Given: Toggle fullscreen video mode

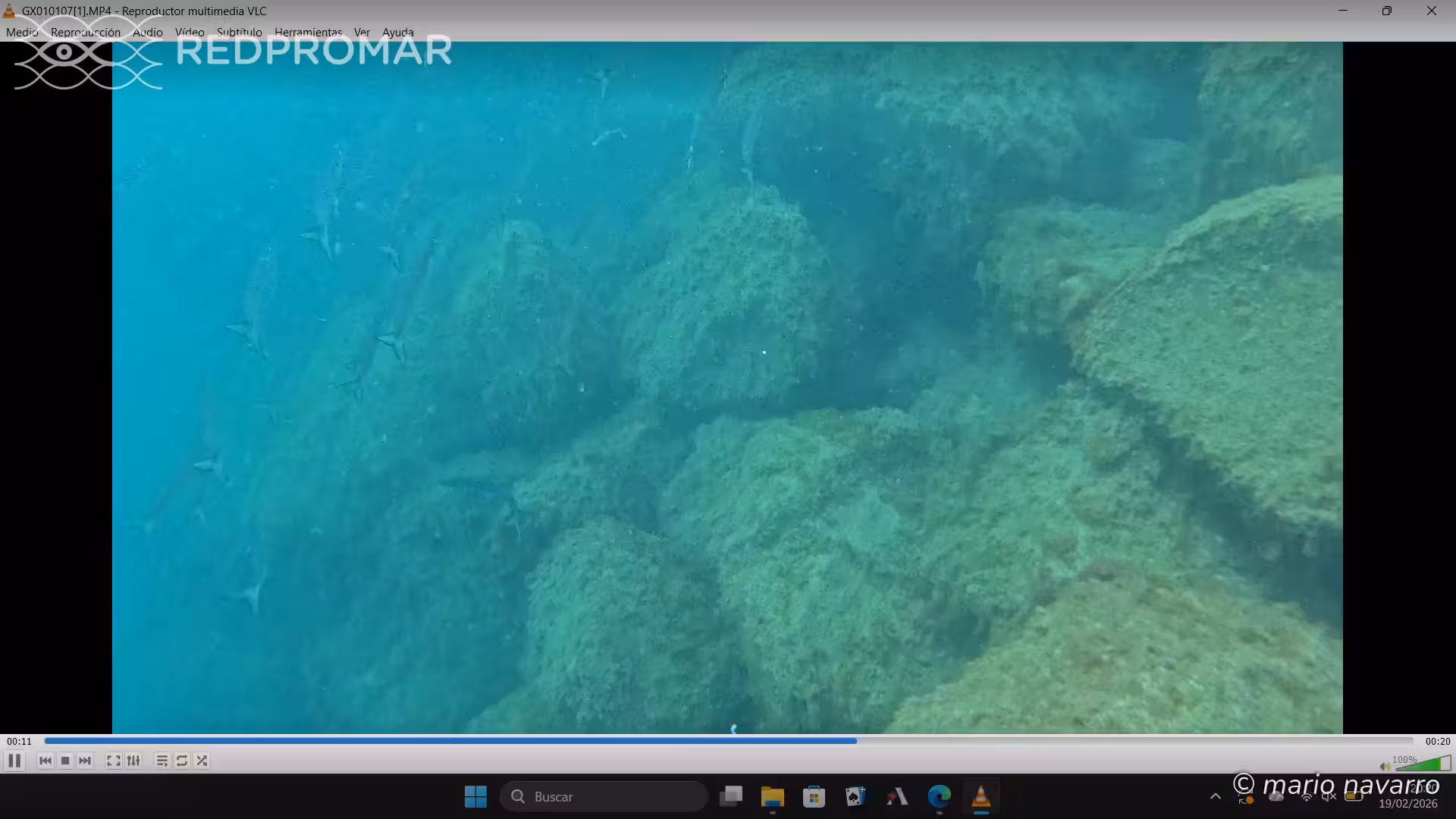Looking at the screenshot, I should click(114, 761).
